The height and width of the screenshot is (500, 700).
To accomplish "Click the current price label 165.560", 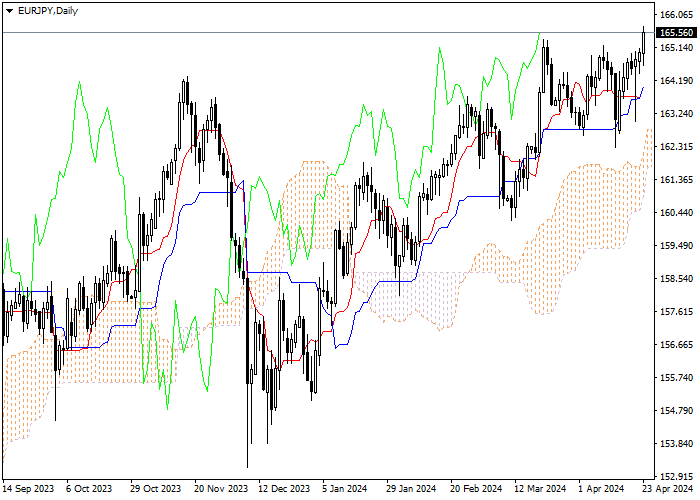I will tap(676, 33).
